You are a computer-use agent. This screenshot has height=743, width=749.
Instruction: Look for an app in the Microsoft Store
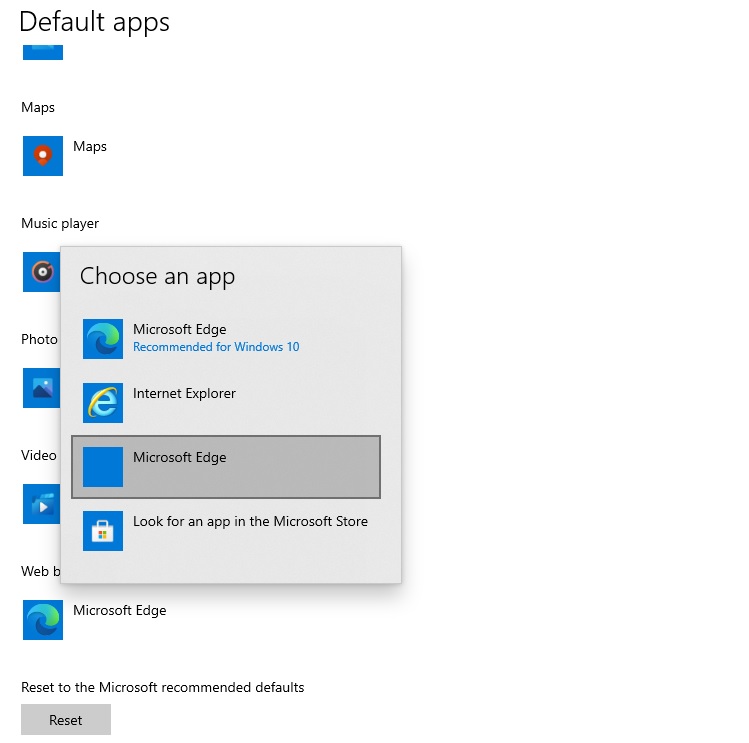(x=226, y=531)
